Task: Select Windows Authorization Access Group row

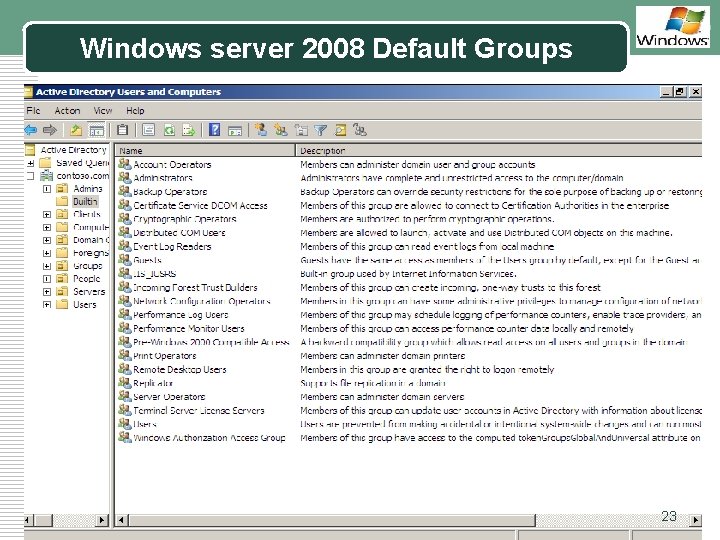Action: [409, 438]
